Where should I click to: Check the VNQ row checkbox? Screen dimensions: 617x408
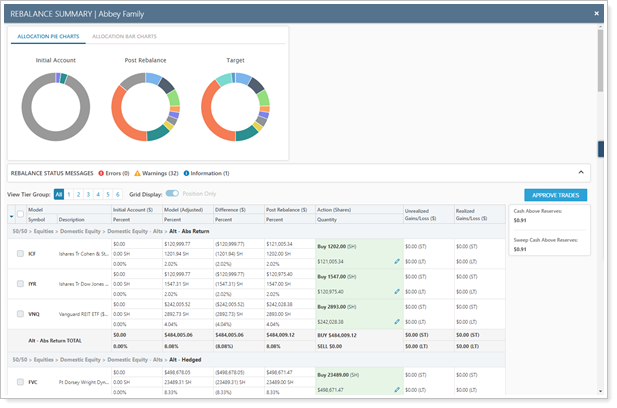click(22, 316)
